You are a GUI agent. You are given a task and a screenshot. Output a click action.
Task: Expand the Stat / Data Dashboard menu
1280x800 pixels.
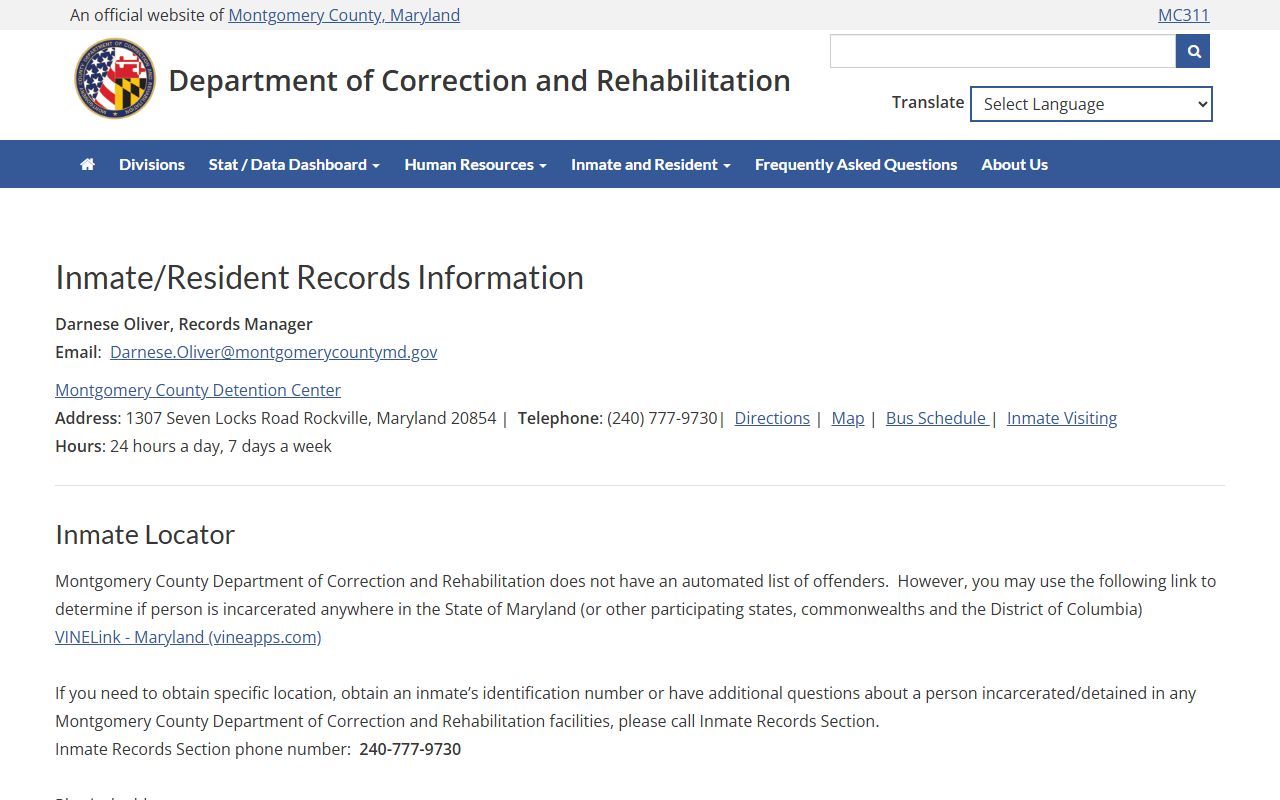(x=294, y=164)
